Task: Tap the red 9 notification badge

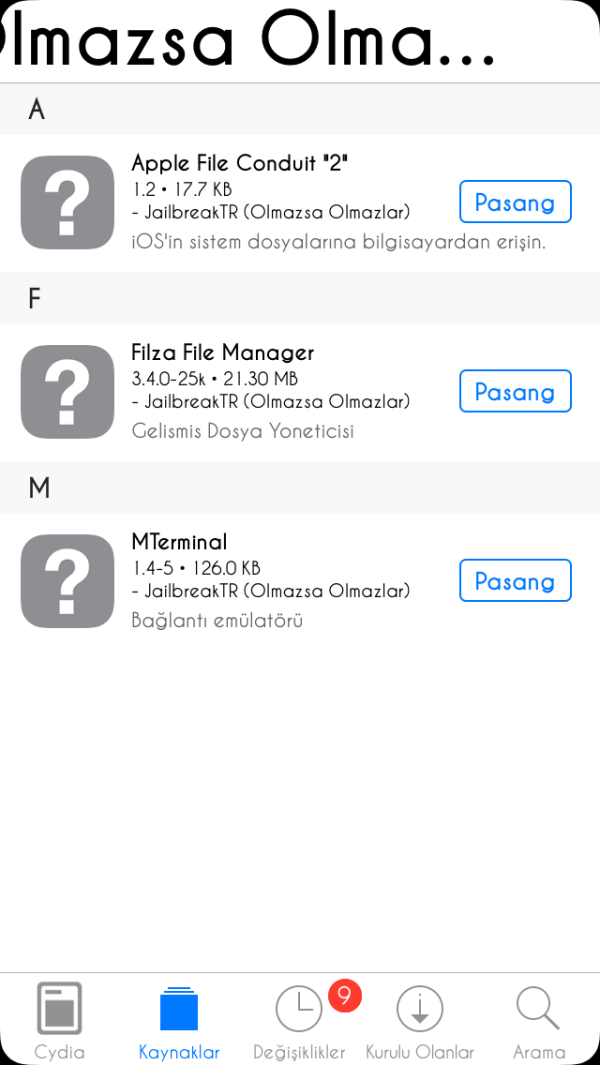Action: point(344,995)
